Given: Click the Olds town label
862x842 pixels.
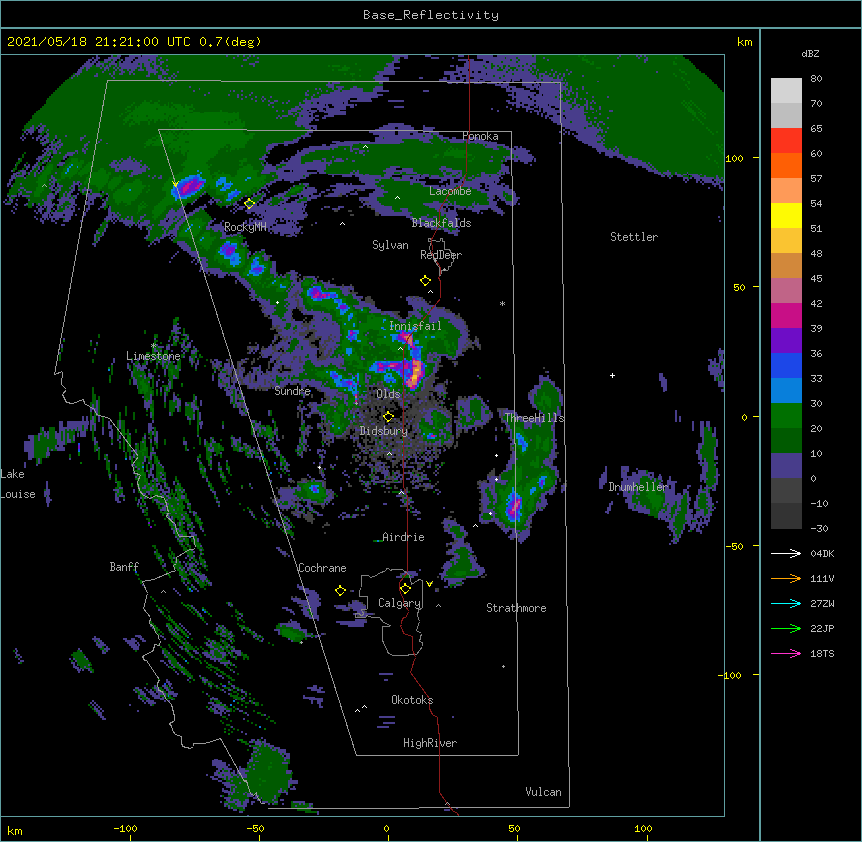Looking at the screenshot, I should pyautogui.click(x=388, y=394).
